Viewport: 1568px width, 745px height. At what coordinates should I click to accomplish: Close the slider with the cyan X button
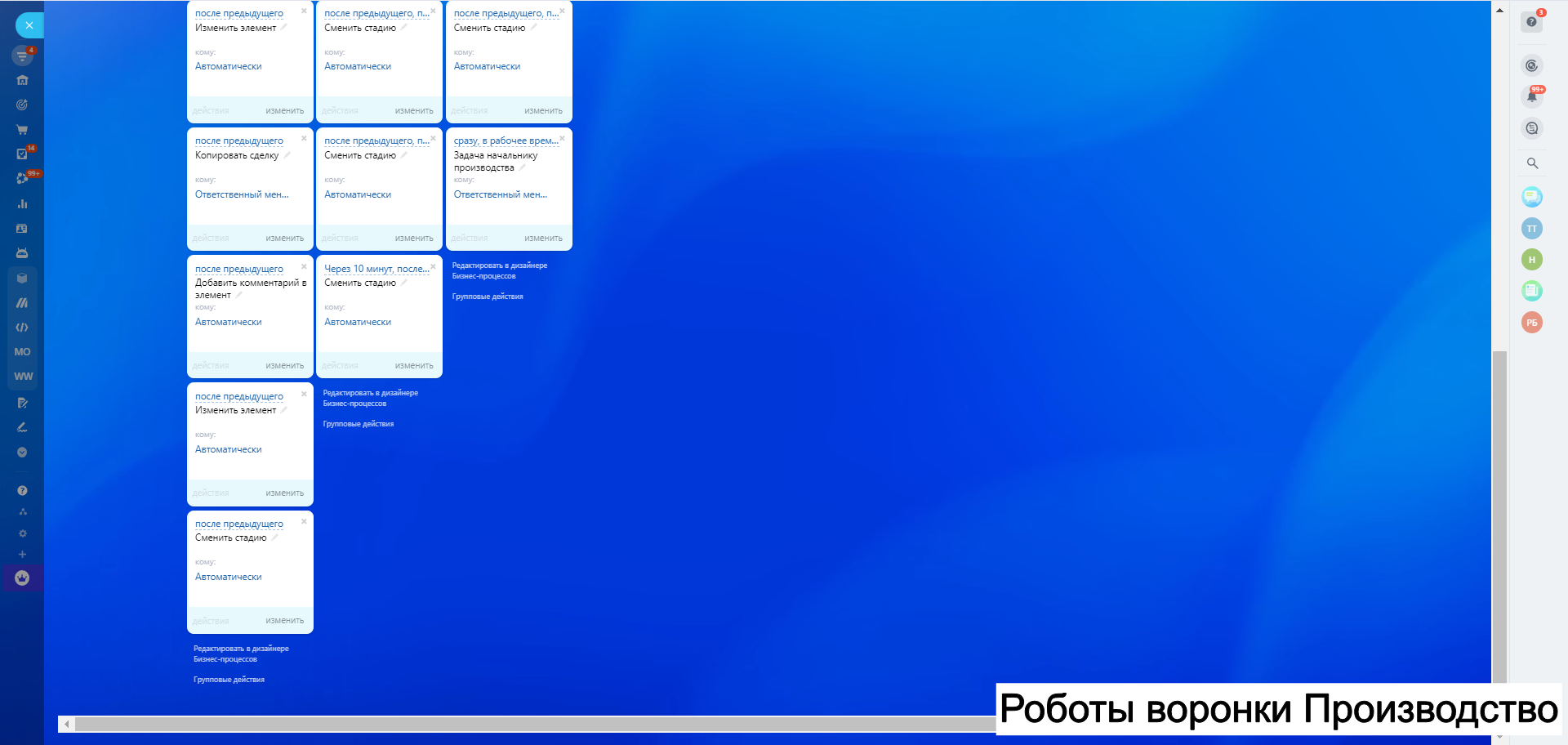(29, 25)
